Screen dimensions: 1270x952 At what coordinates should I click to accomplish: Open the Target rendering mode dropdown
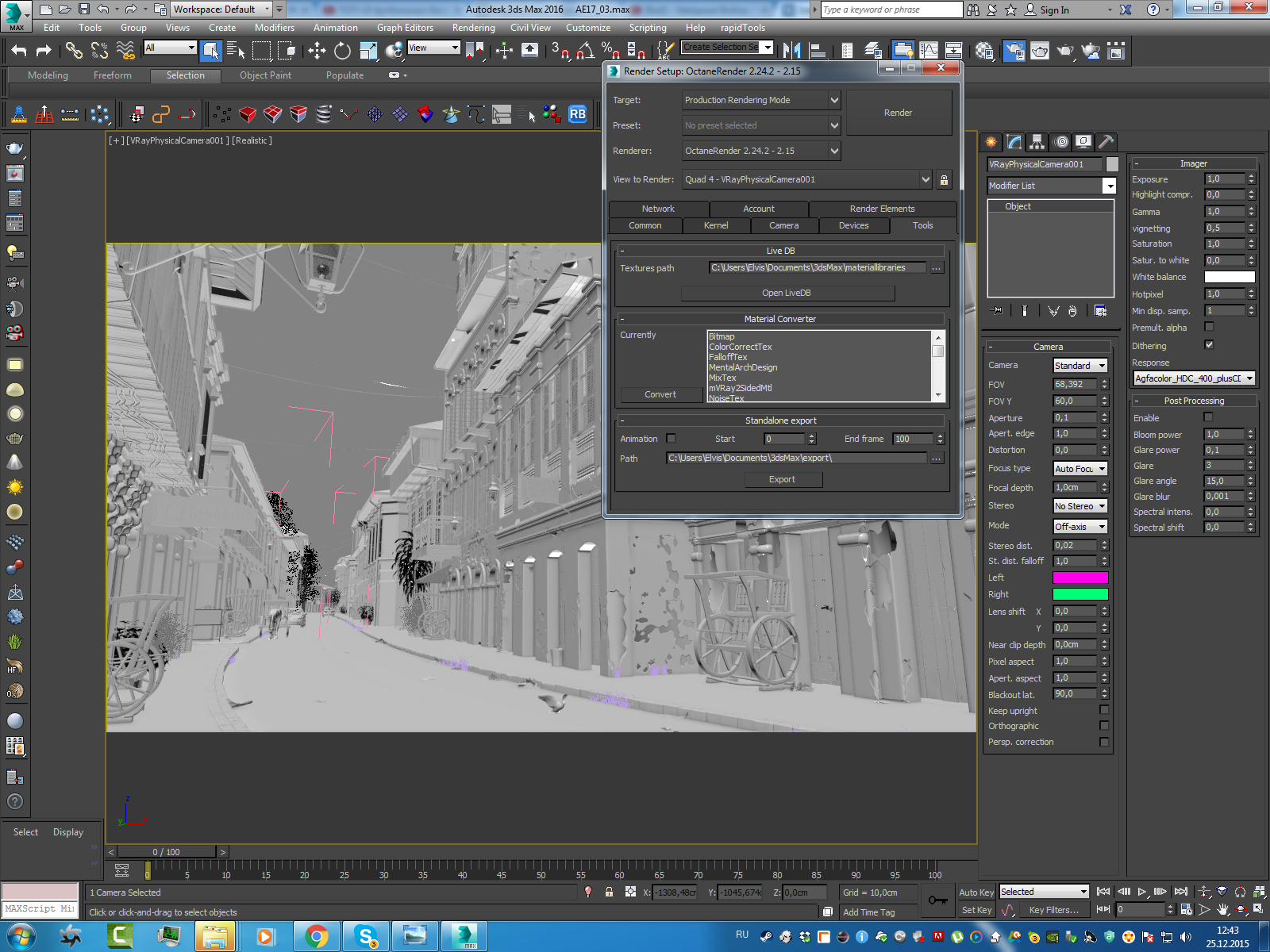click(761, 100)
